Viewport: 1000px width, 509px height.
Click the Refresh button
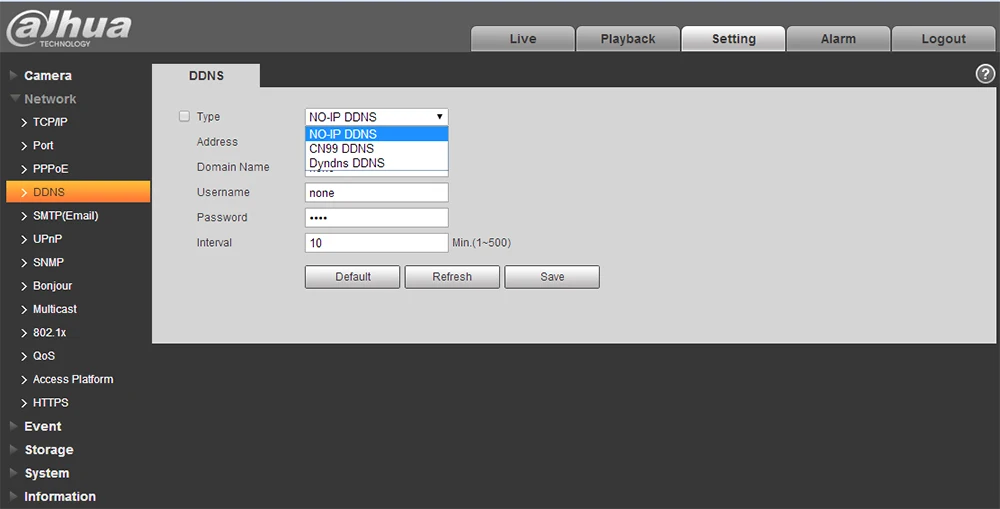coord(452,277)
